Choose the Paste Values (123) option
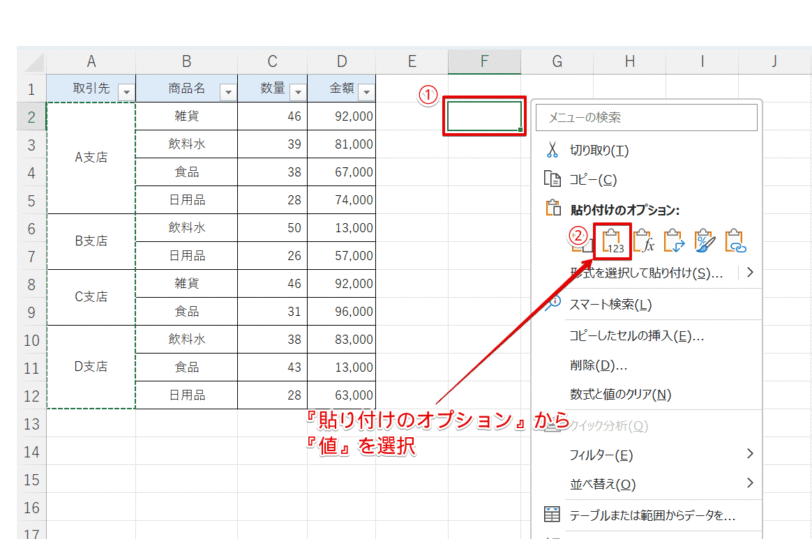Screen dimensions: 812x539 (613, 241)
